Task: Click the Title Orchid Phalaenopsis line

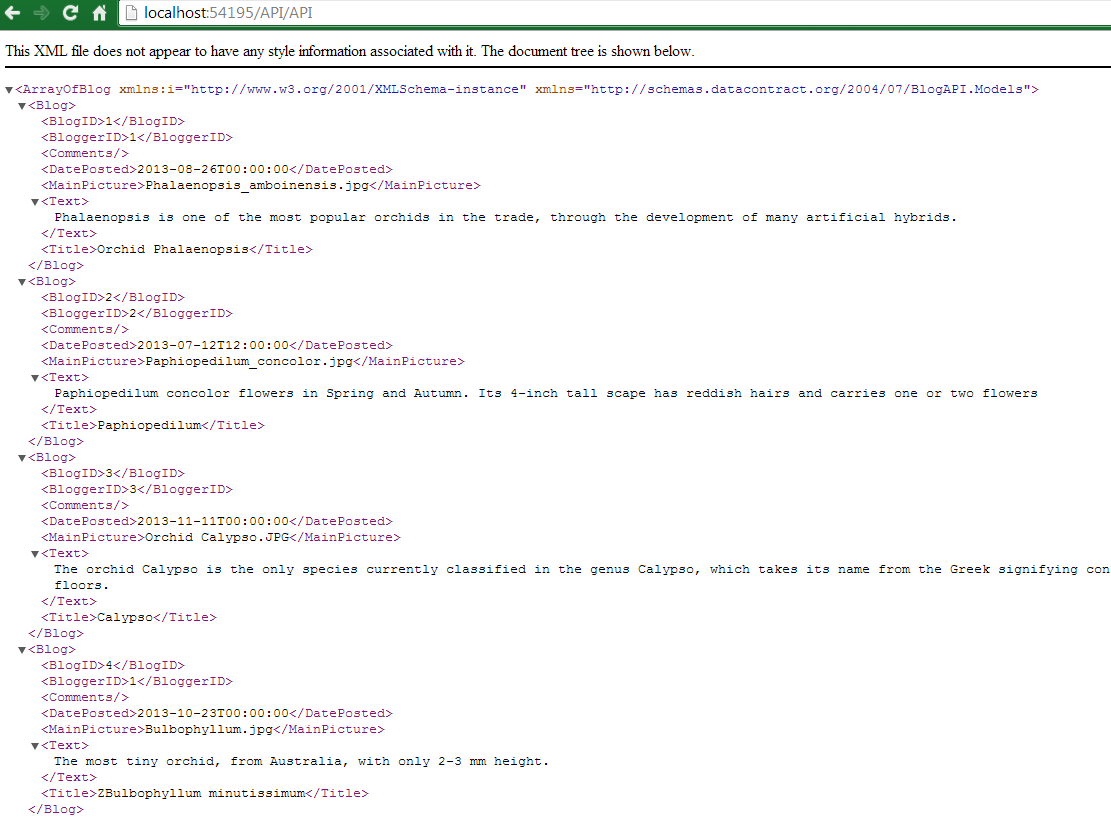Action: (176, 249)
